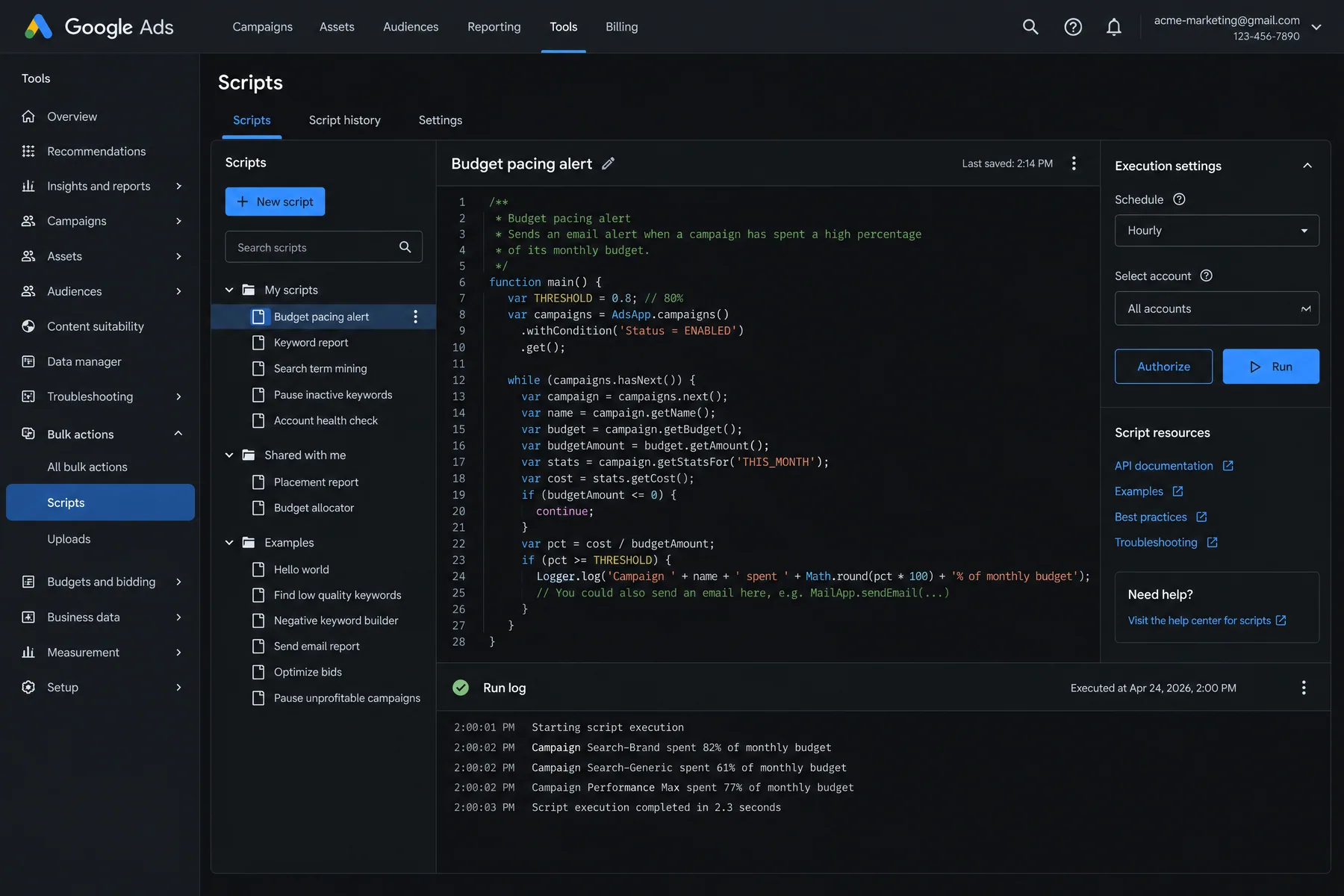Edit script name with pencil icon

[608, 164]
